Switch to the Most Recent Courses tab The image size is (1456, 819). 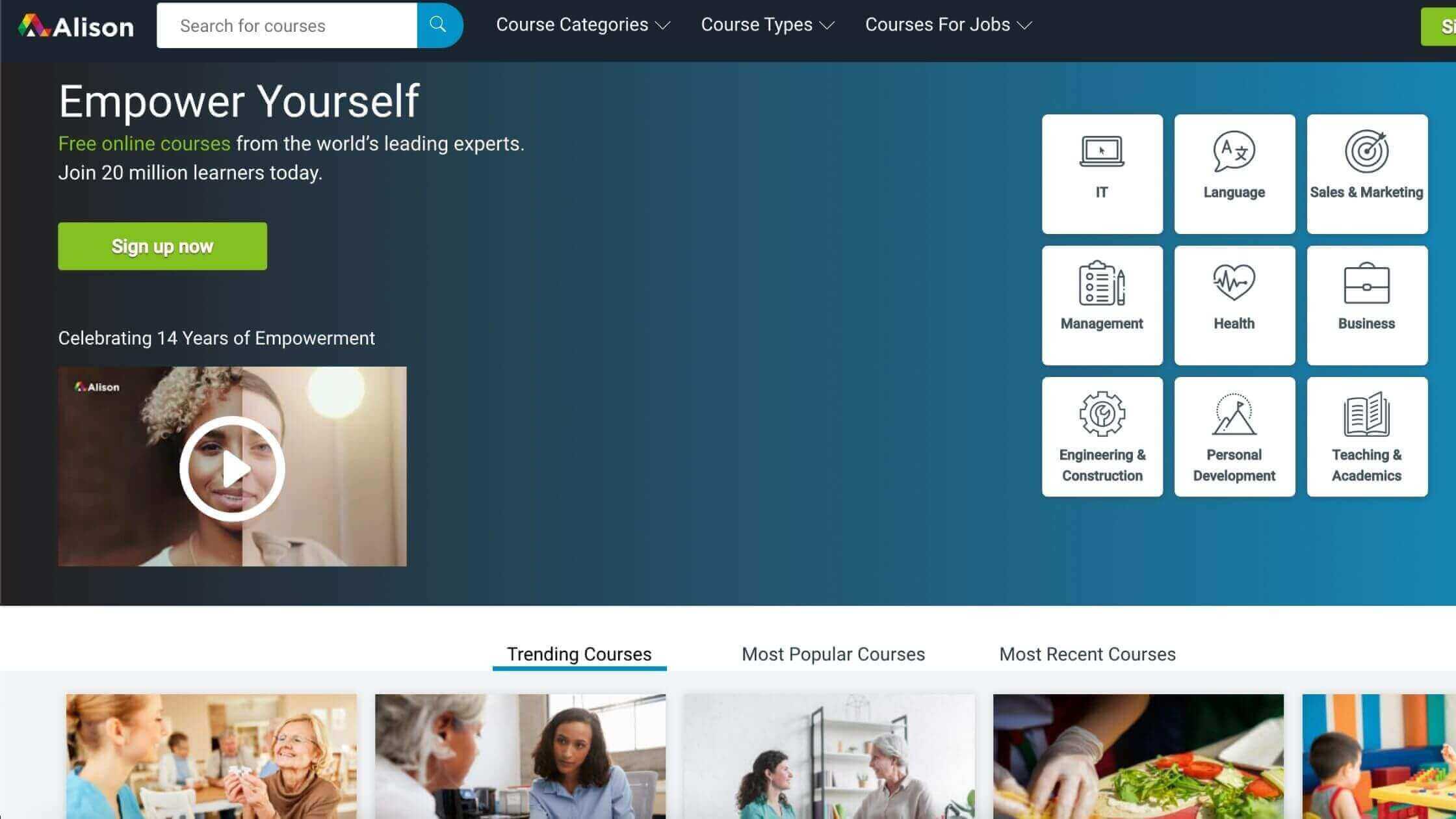[1087, 654]
